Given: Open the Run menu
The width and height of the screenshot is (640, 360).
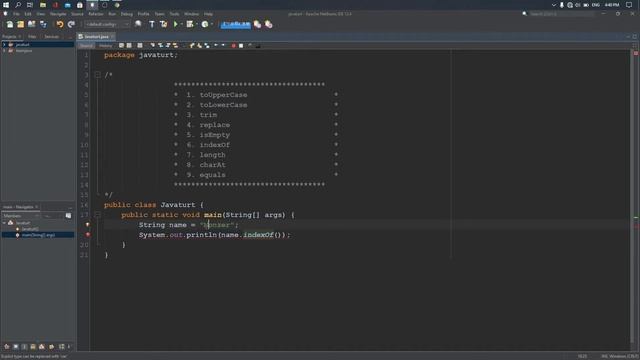Looking at the screenshot, I should 112,14.
